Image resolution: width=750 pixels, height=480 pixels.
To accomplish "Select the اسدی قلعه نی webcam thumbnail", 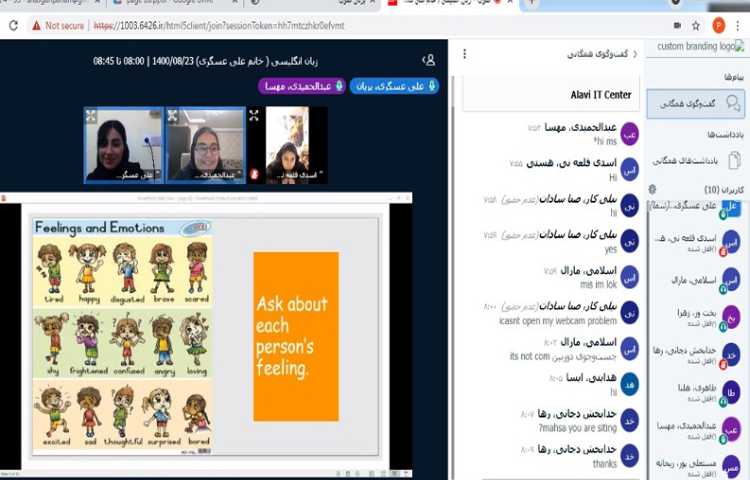I will tap(288, 145).
